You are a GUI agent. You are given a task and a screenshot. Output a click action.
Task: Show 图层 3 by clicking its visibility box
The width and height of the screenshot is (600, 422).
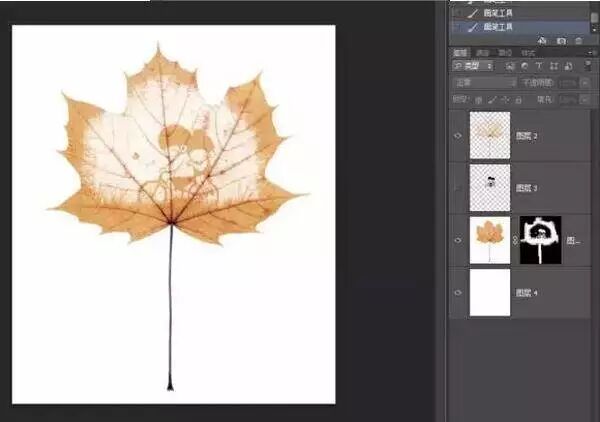point(458,188)
